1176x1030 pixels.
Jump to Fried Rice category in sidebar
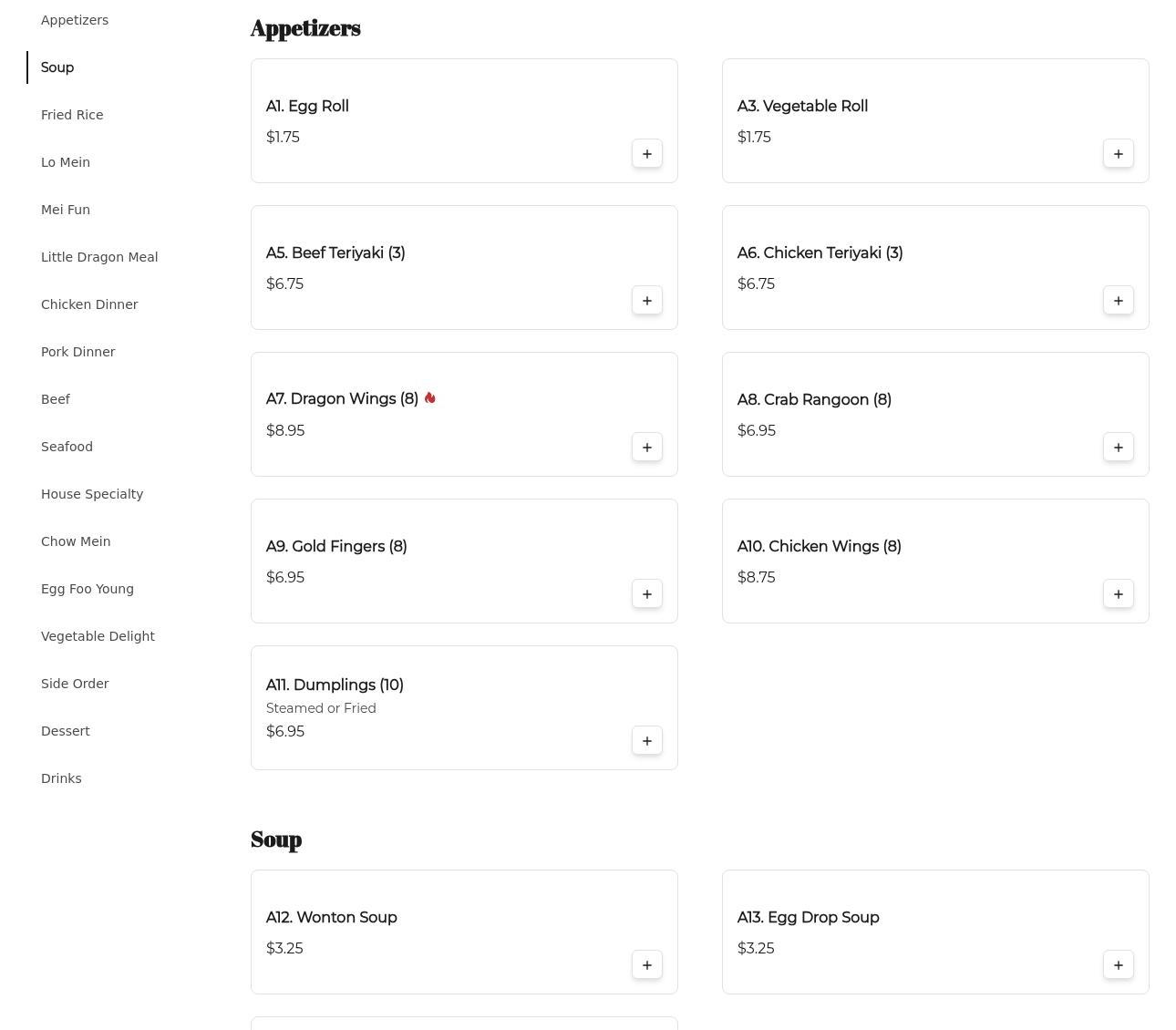coord(72,115)
